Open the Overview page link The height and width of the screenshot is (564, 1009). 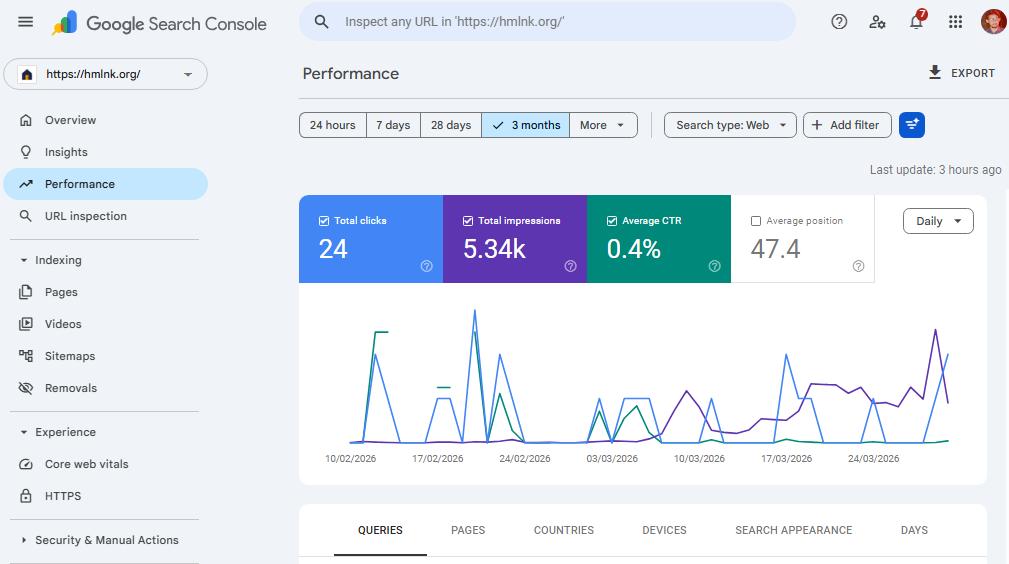coord(70,120)
